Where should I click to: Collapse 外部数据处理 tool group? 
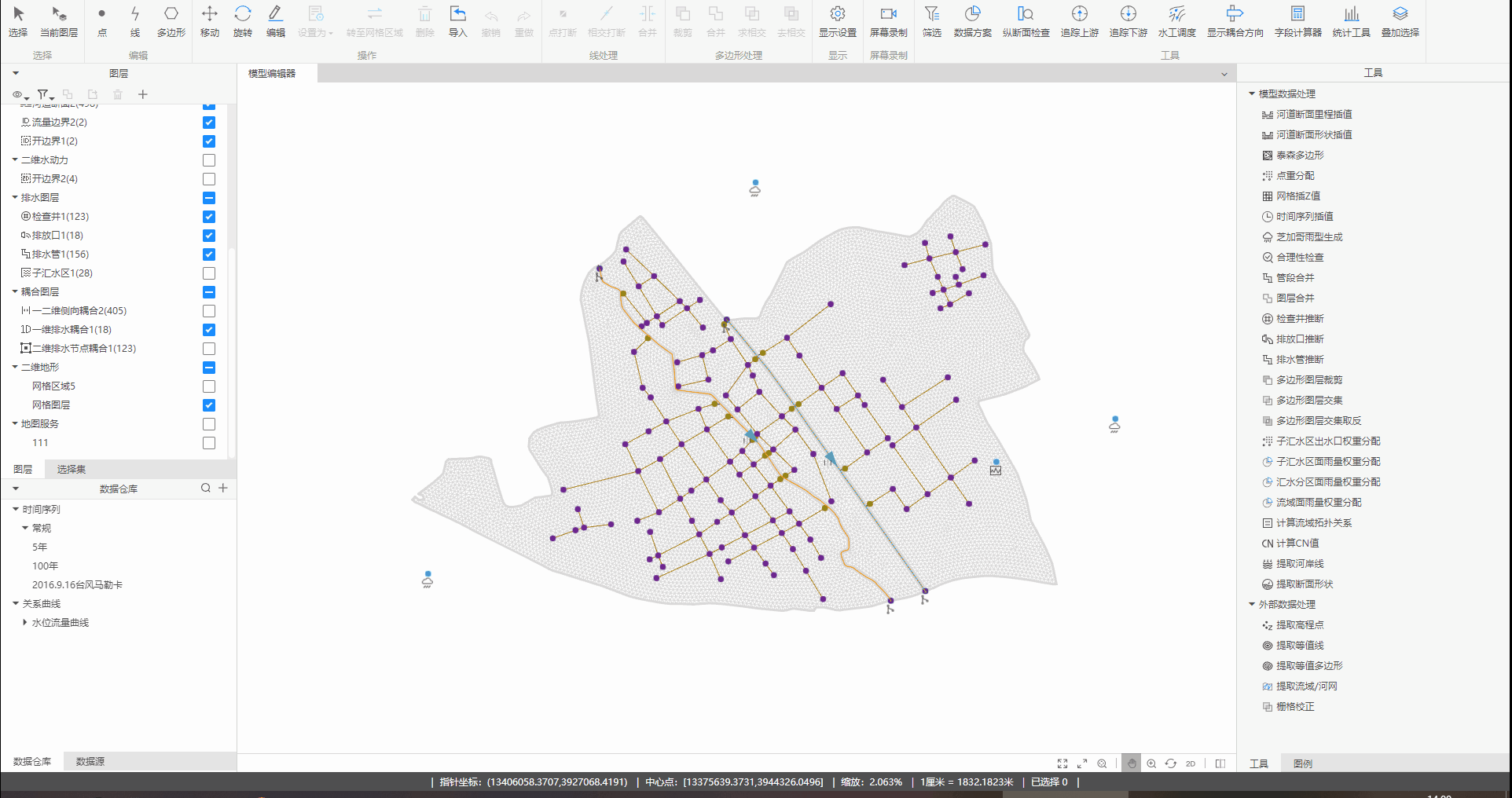[1252, 604]
